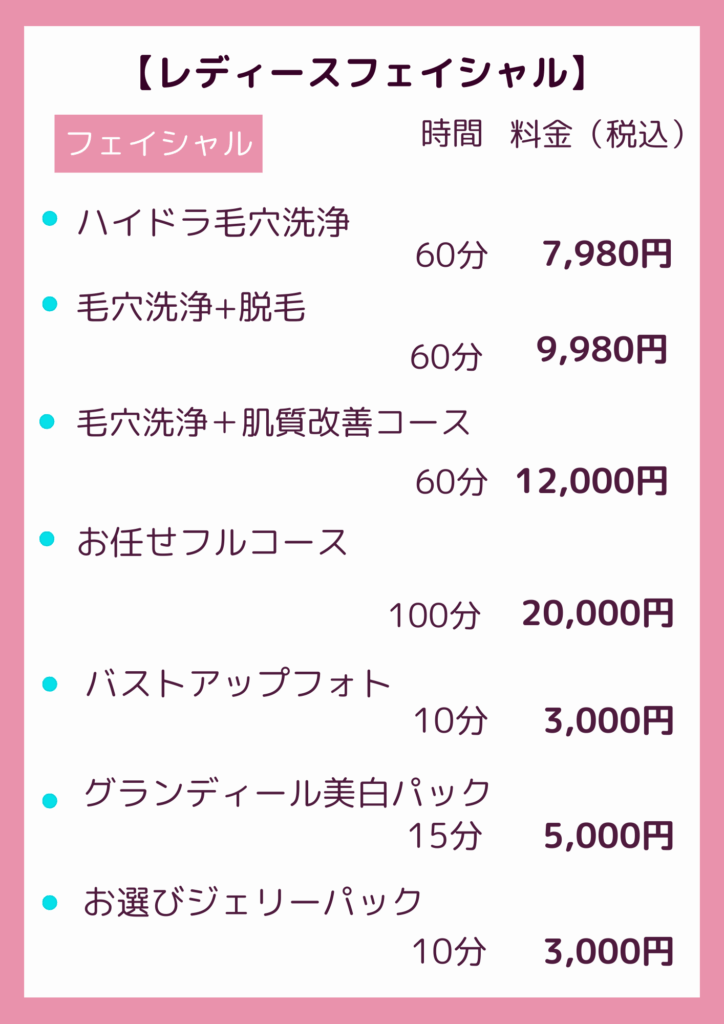Viewport: 724px width, 1024px height.
Task: Click the 【レディースフェイシャル】 heading
Action: (x=360, y=73)
